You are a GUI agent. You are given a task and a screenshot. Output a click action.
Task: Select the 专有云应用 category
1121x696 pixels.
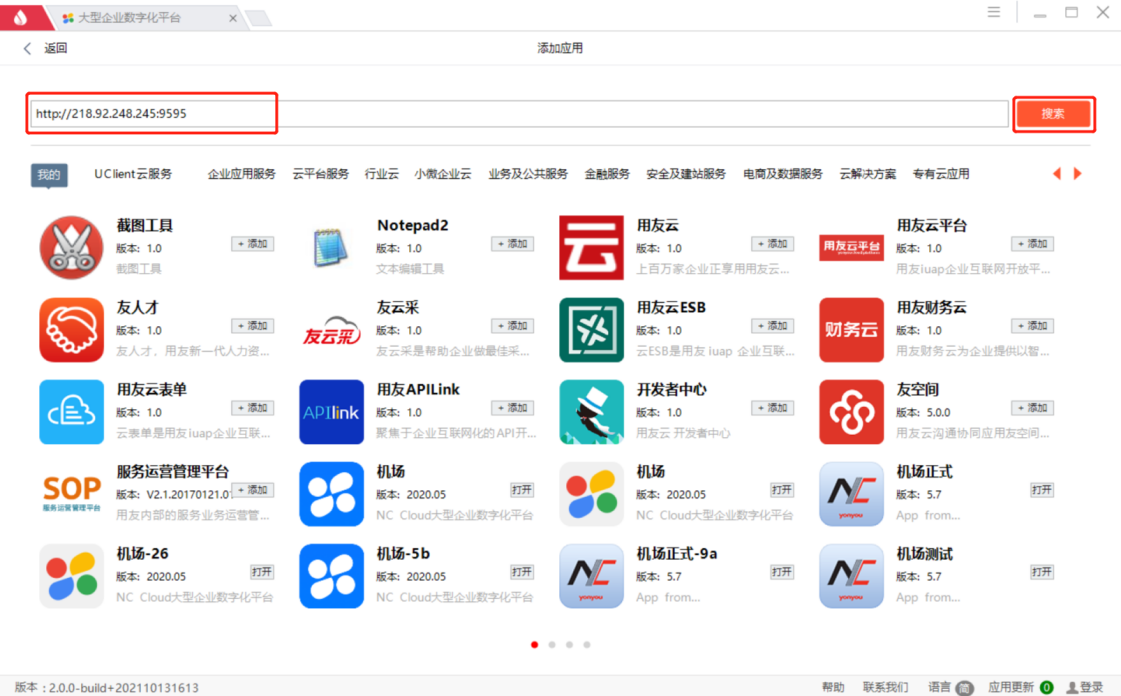coord(941,174)
